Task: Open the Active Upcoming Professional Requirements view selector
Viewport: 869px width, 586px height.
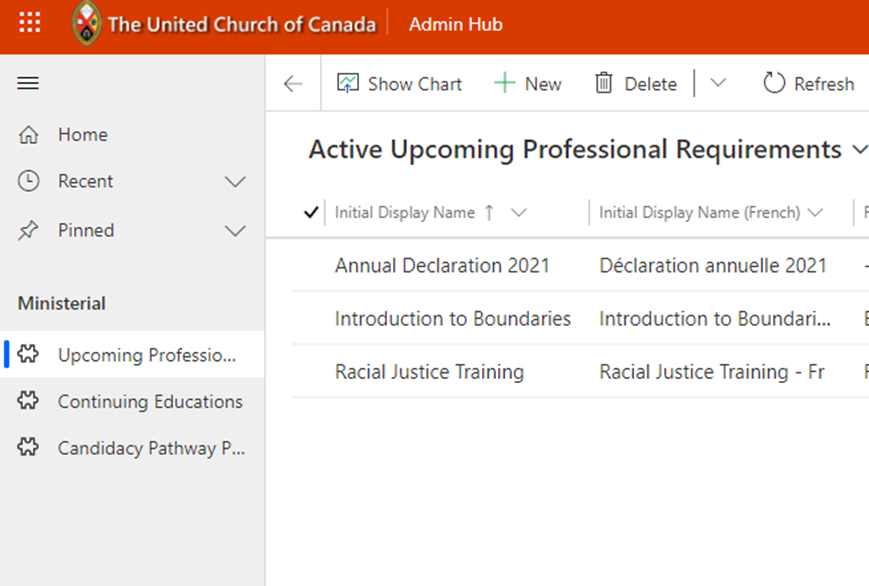Action: tap(859, 151)
